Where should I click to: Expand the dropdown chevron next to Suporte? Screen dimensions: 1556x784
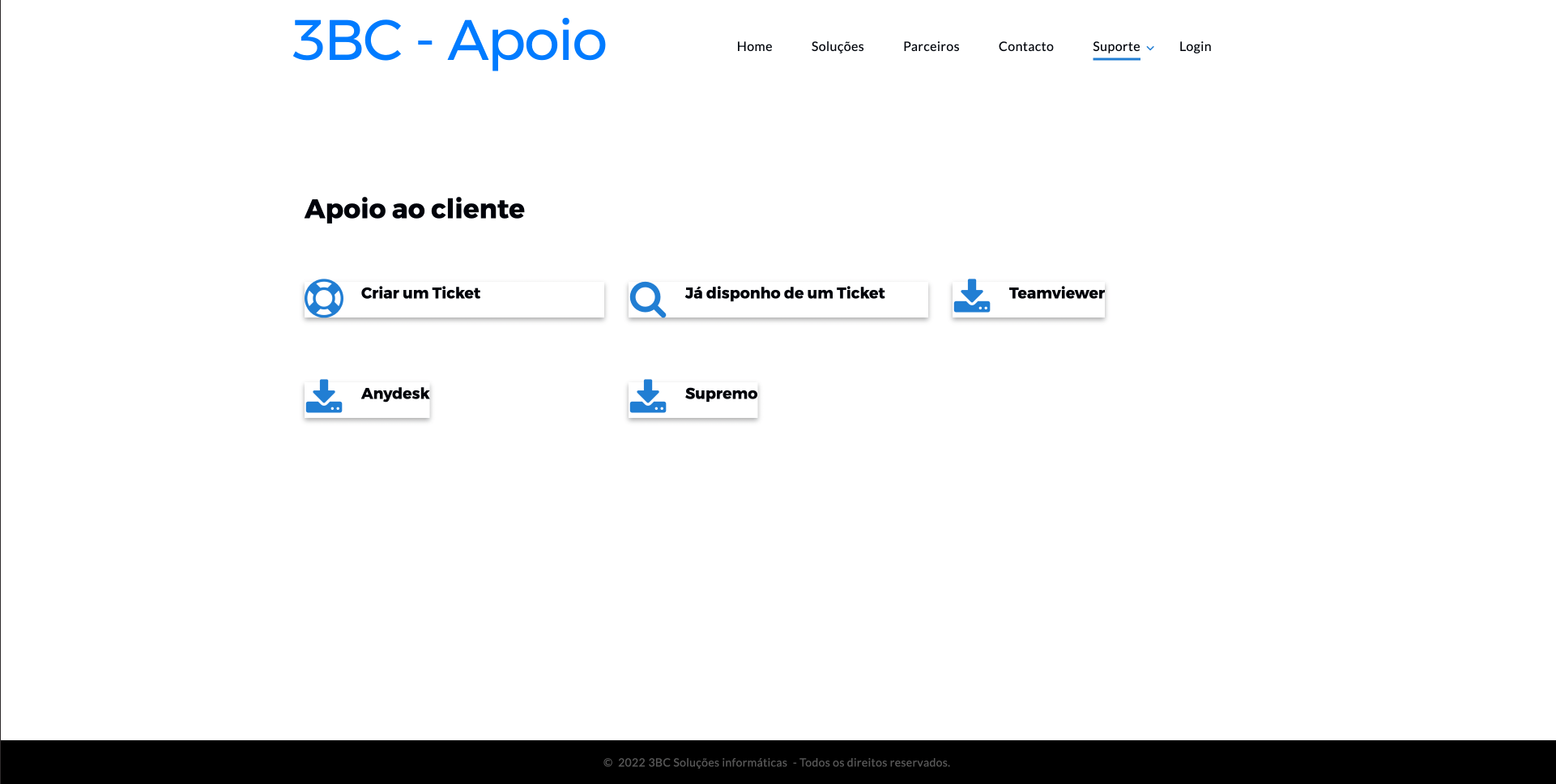tap(1150, 48)
